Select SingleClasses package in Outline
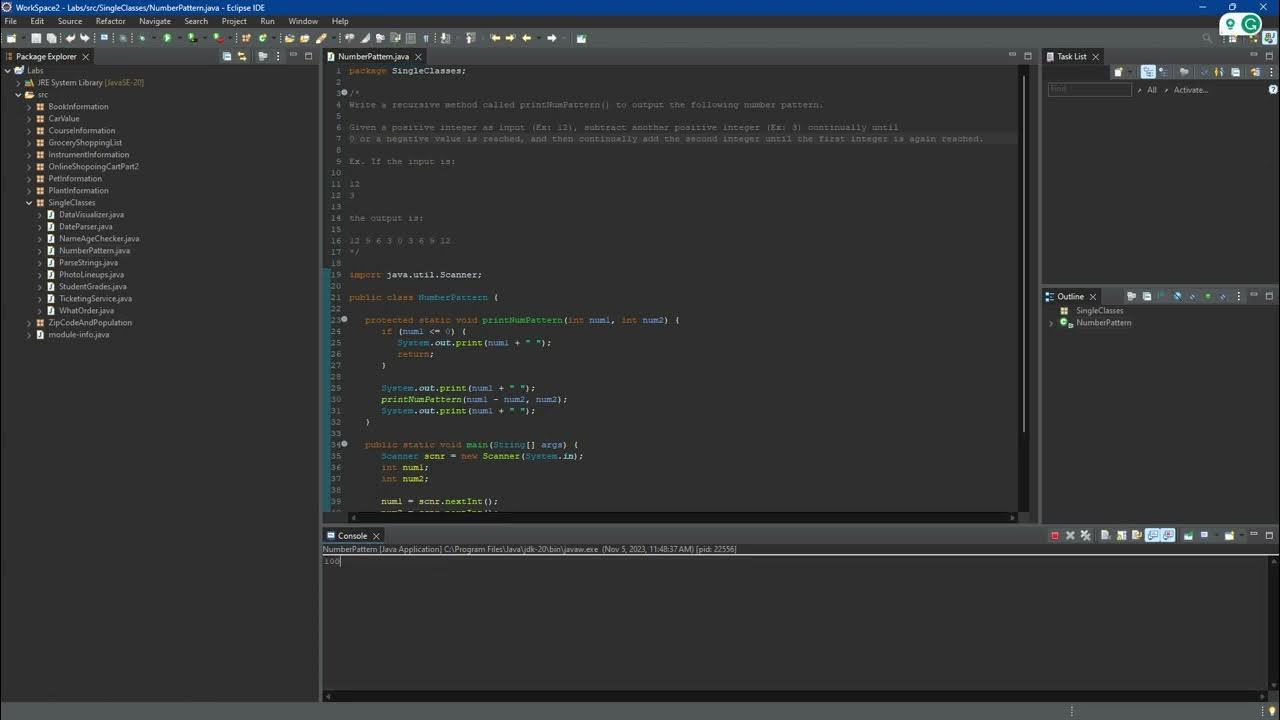This screenshot has width=1280, height=720. pos(1099,311)
